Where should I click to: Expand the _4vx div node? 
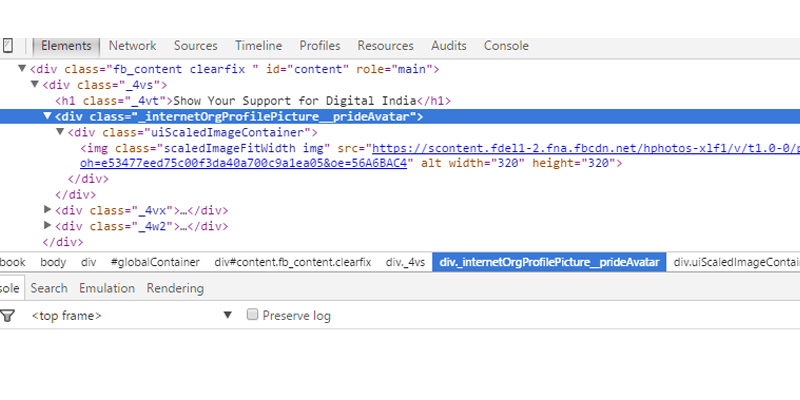point(48,211)
